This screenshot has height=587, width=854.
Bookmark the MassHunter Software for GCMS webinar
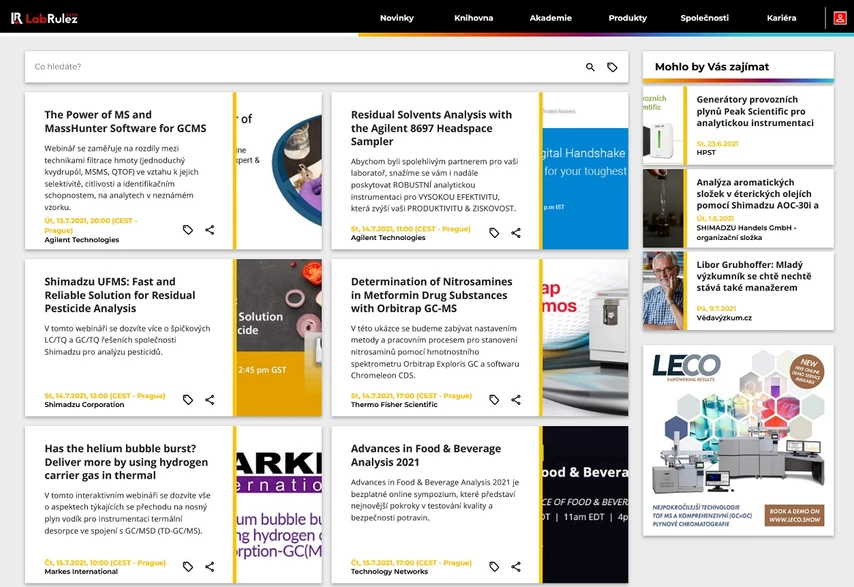188,232
